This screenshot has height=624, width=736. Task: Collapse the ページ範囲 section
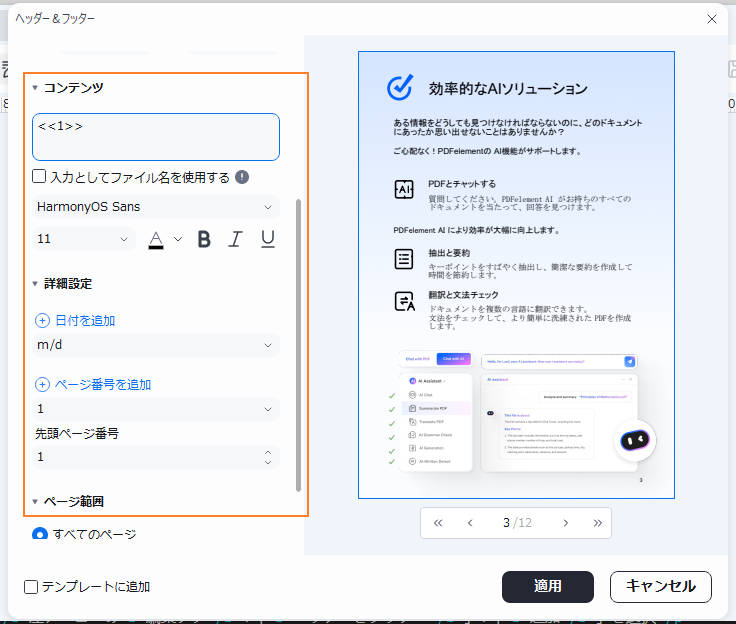[x=35, y=501]
